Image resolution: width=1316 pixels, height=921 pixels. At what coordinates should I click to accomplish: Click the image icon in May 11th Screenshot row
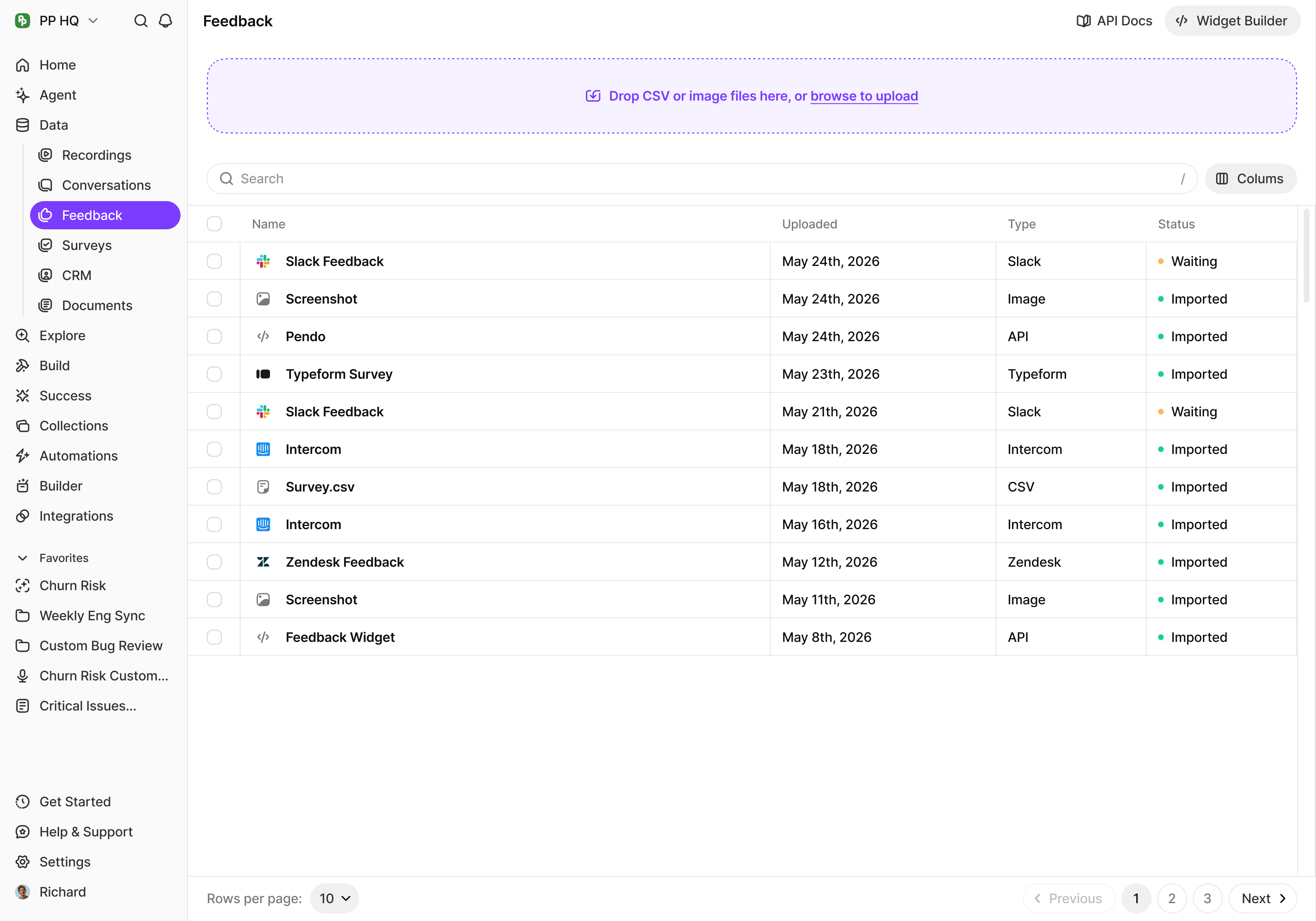(x=263, y=600)
